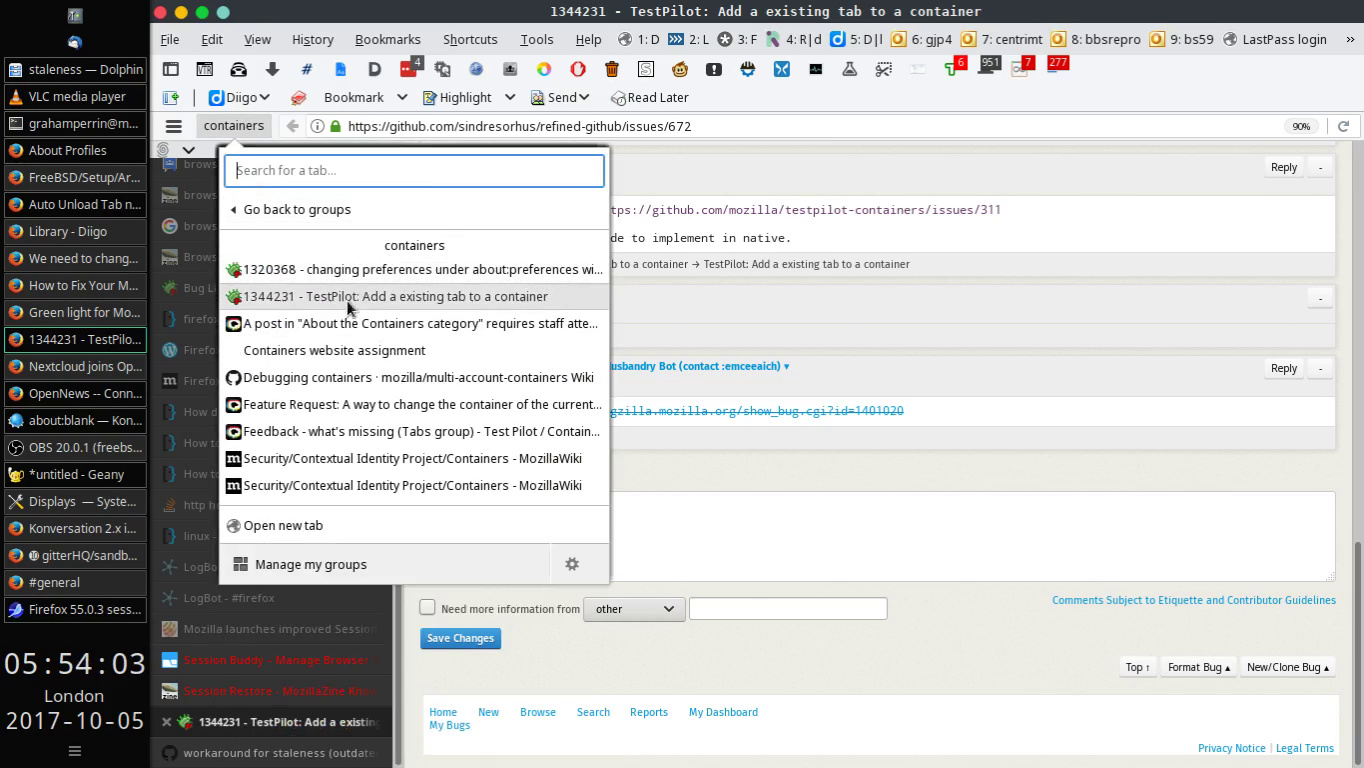Open the Privacy Notice link

click(1231, 748)
